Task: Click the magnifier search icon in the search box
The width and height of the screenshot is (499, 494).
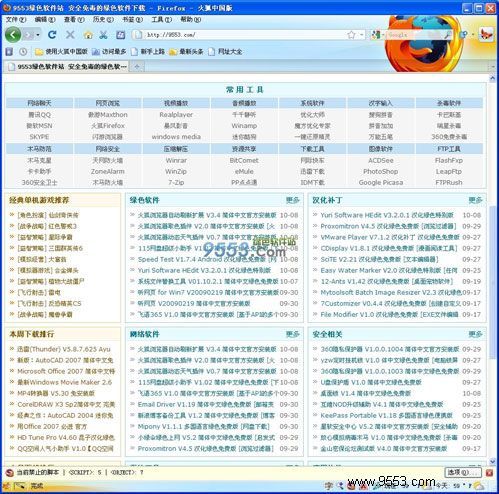Action: (x=448, y=35)
